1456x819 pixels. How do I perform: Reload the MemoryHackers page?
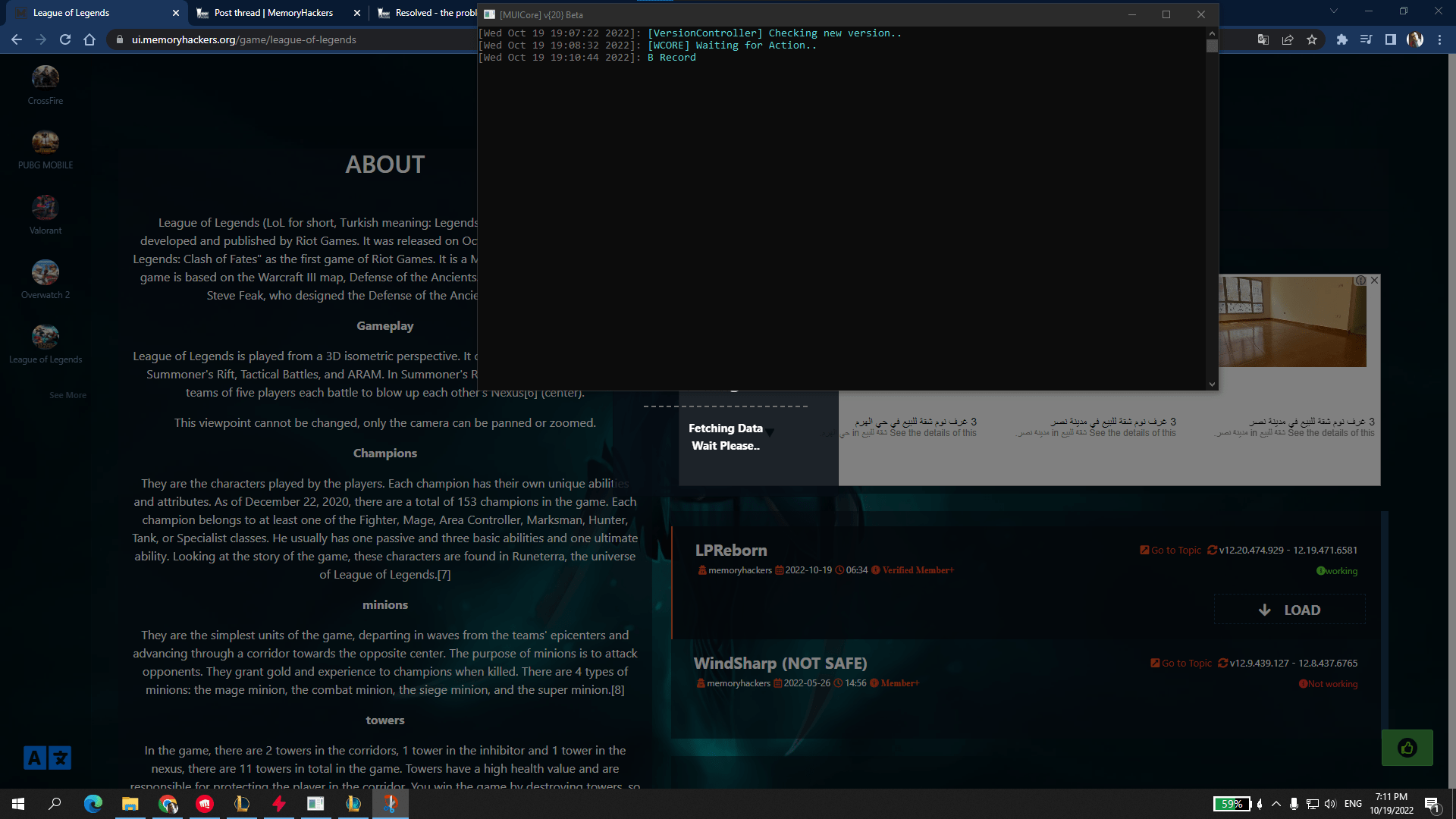[65, 39]
